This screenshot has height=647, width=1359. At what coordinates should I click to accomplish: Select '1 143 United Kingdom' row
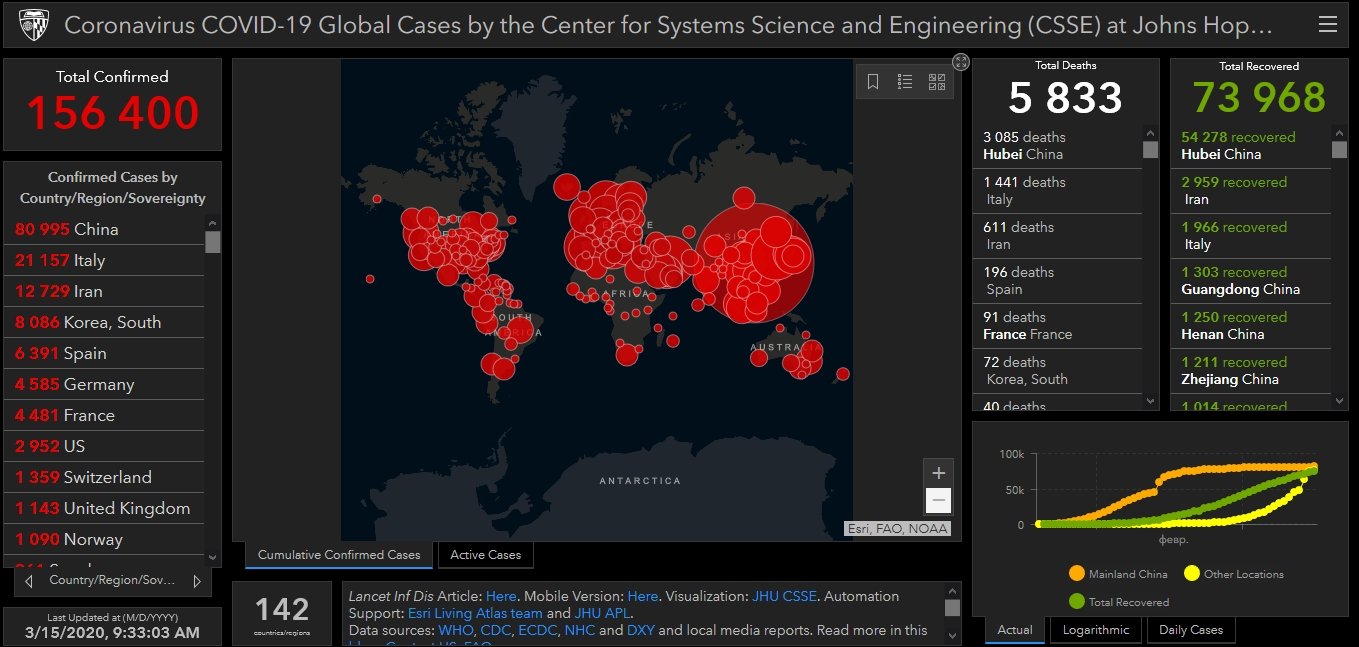coord(104,508)
